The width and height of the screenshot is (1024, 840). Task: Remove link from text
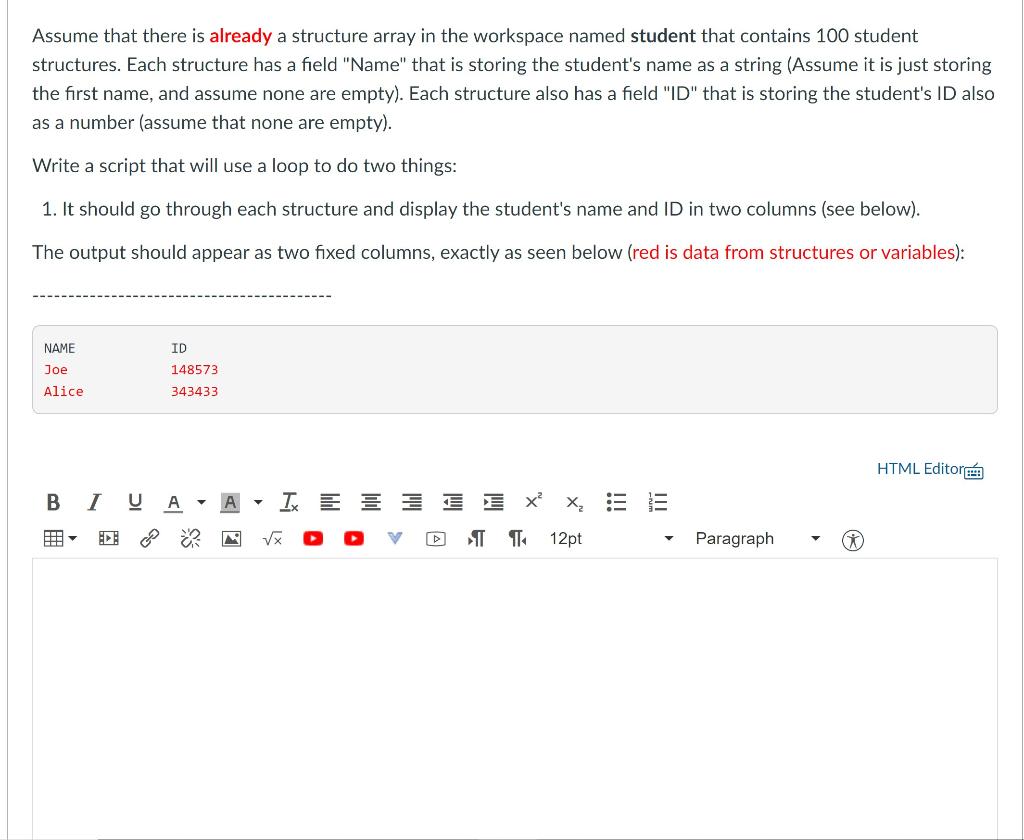(x=190, y=539)
